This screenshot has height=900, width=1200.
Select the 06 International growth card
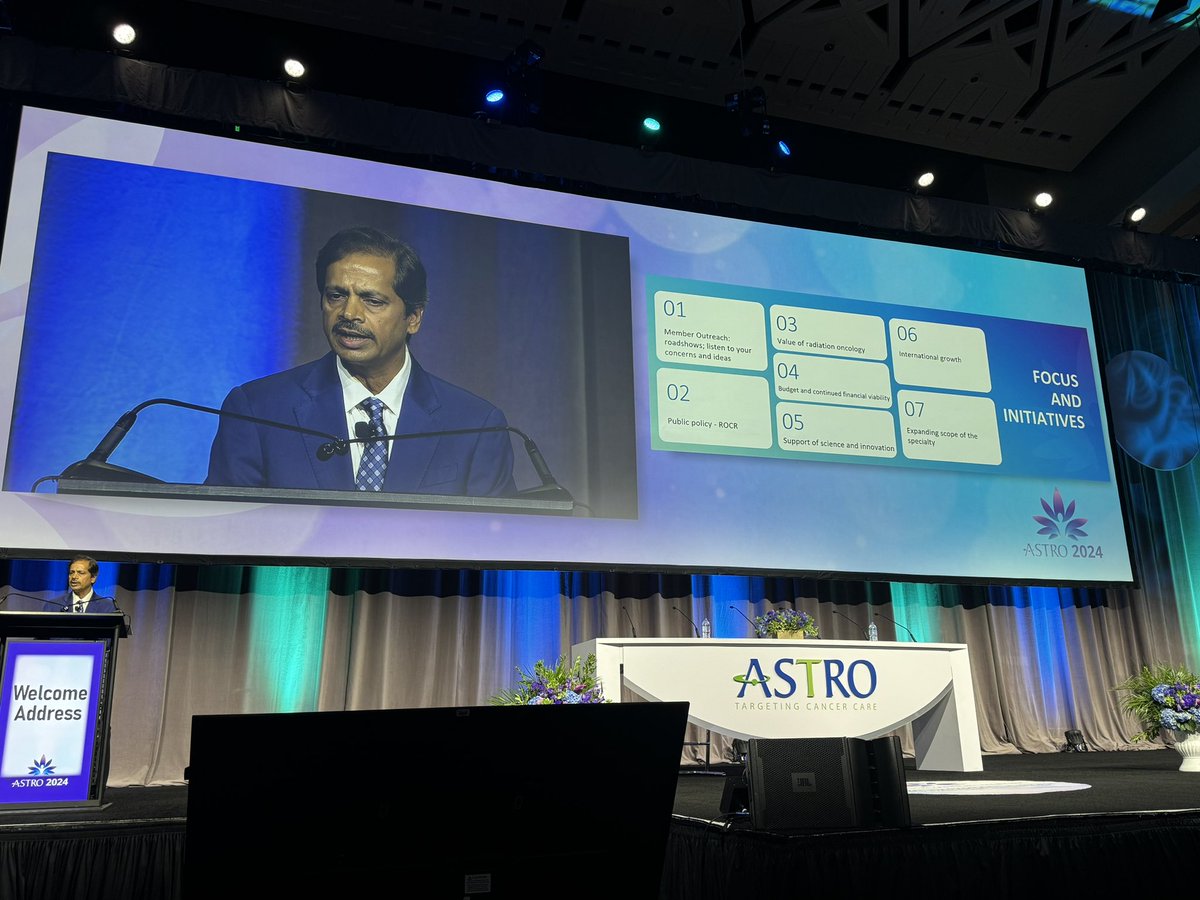point(940,355)
